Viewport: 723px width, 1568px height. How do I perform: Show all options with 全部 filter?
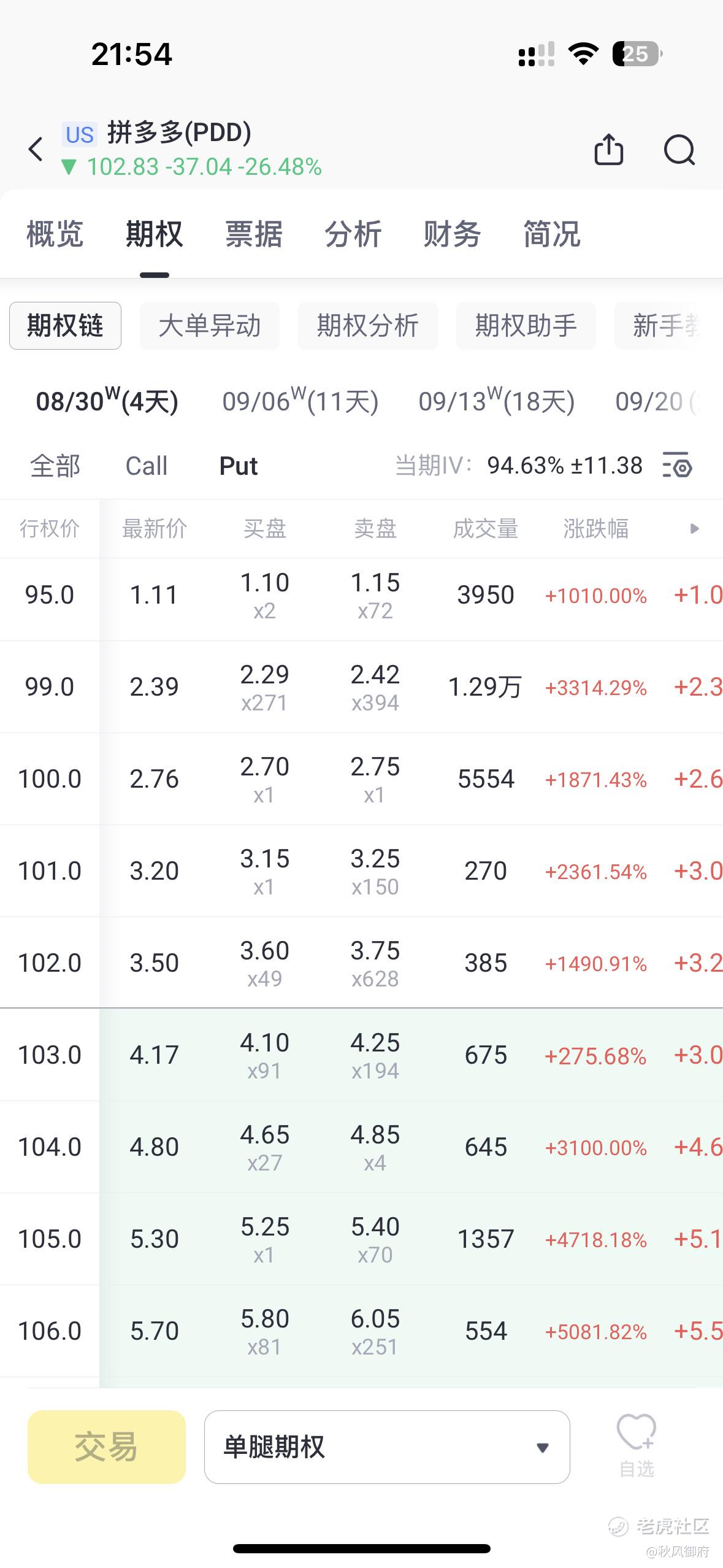(x=55, y=466)
